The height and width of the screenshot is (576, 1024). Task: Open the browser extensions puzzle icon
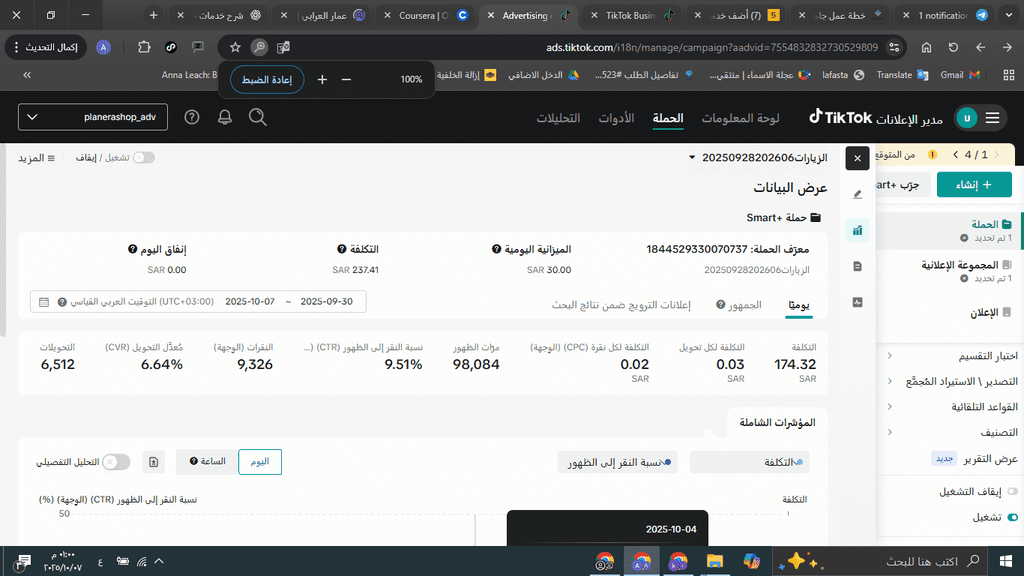(x=144, y=47)
